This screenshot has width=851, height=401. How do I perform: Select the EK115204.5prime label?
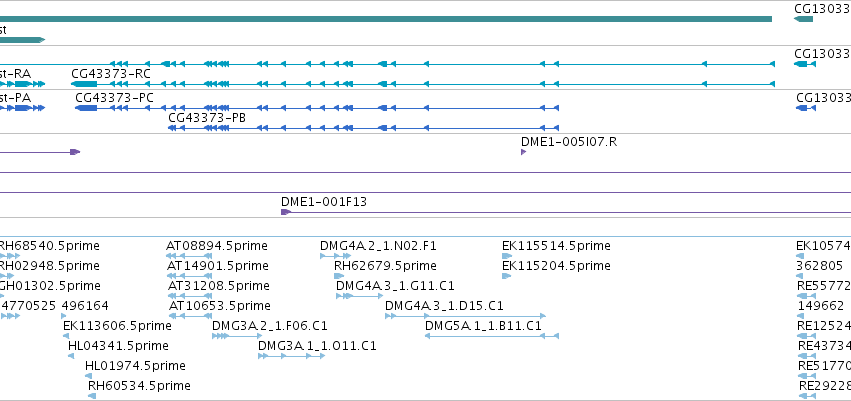[556, 265]
